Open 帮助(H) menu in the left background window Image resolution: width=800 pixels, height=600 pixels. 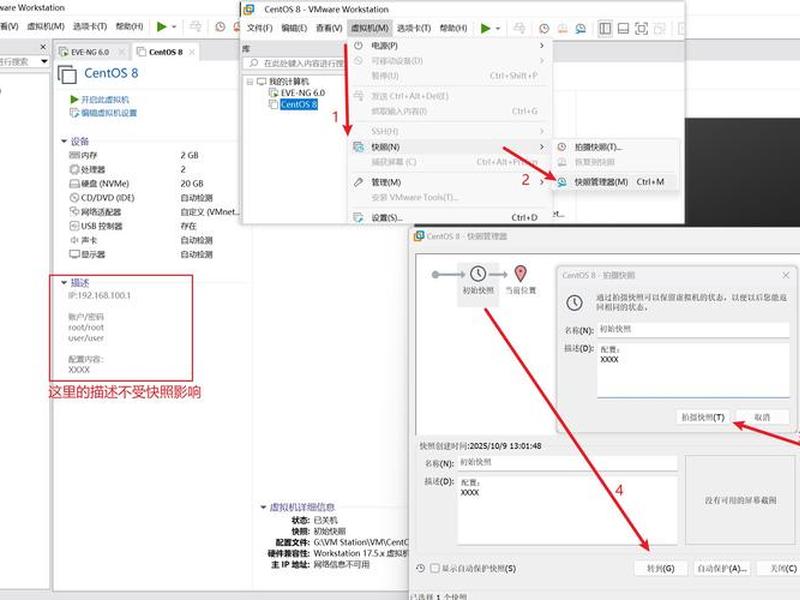click(129, 26)
